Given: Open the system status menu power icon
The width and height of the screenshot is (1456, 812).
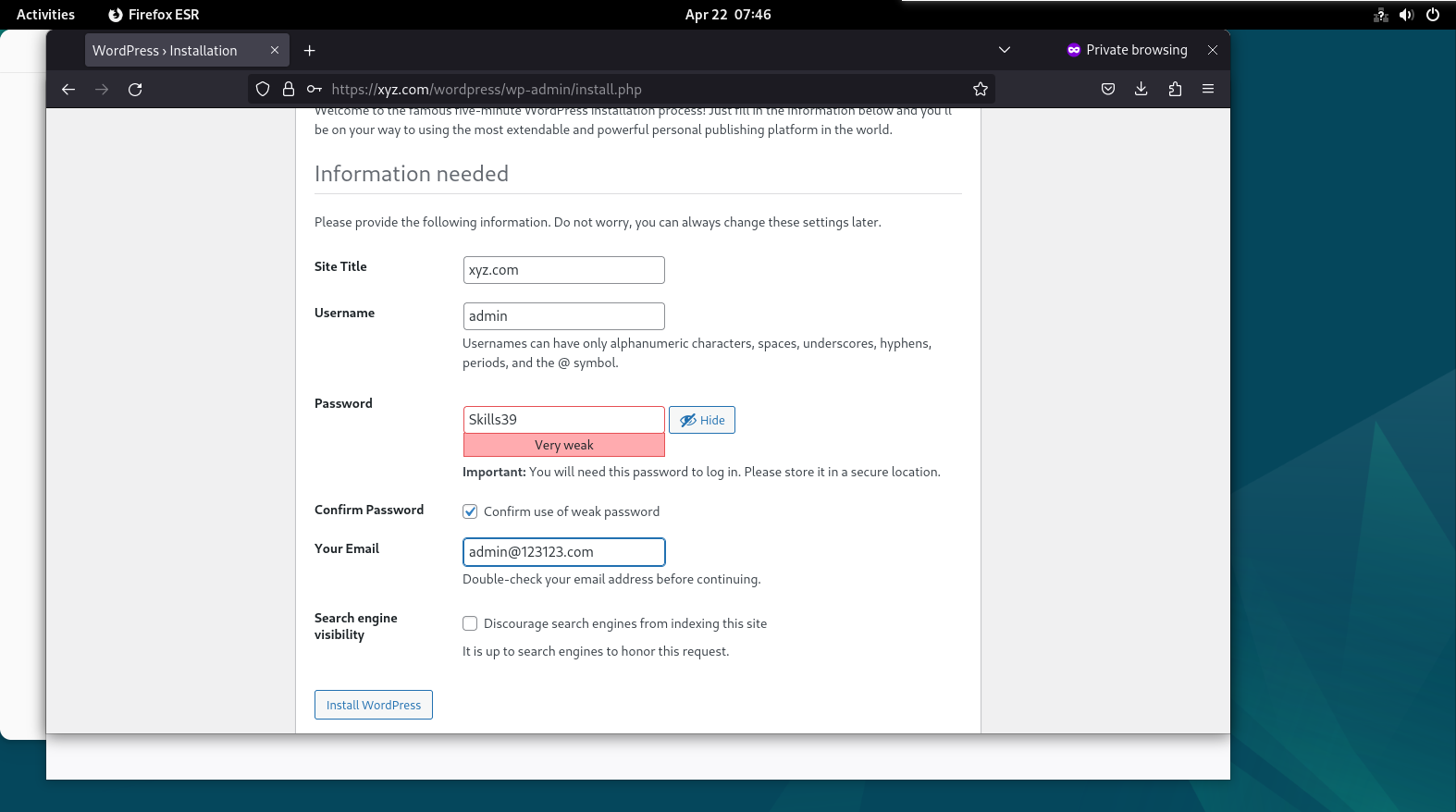Looking at the screenshot, I should 1433,15.
